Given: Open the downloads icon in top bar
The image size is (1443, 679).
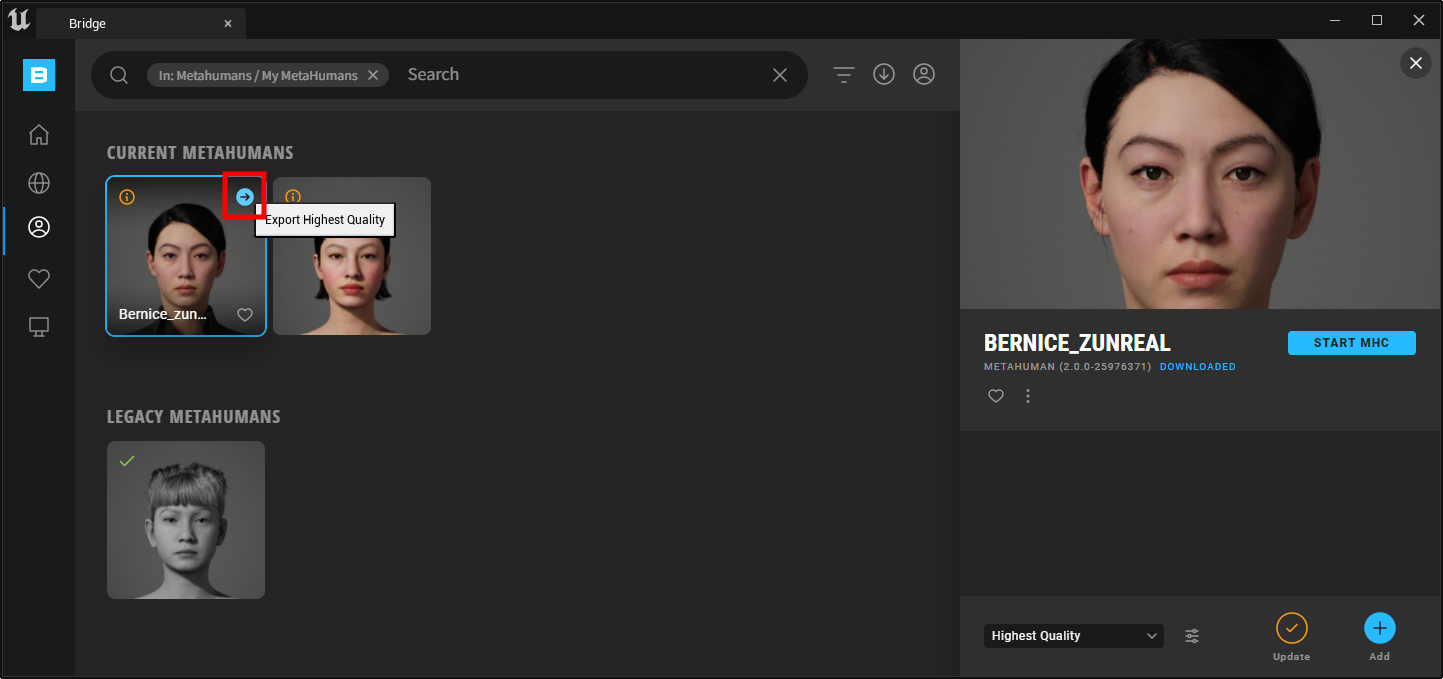Looking at the screenshot, I should [884, 75].
